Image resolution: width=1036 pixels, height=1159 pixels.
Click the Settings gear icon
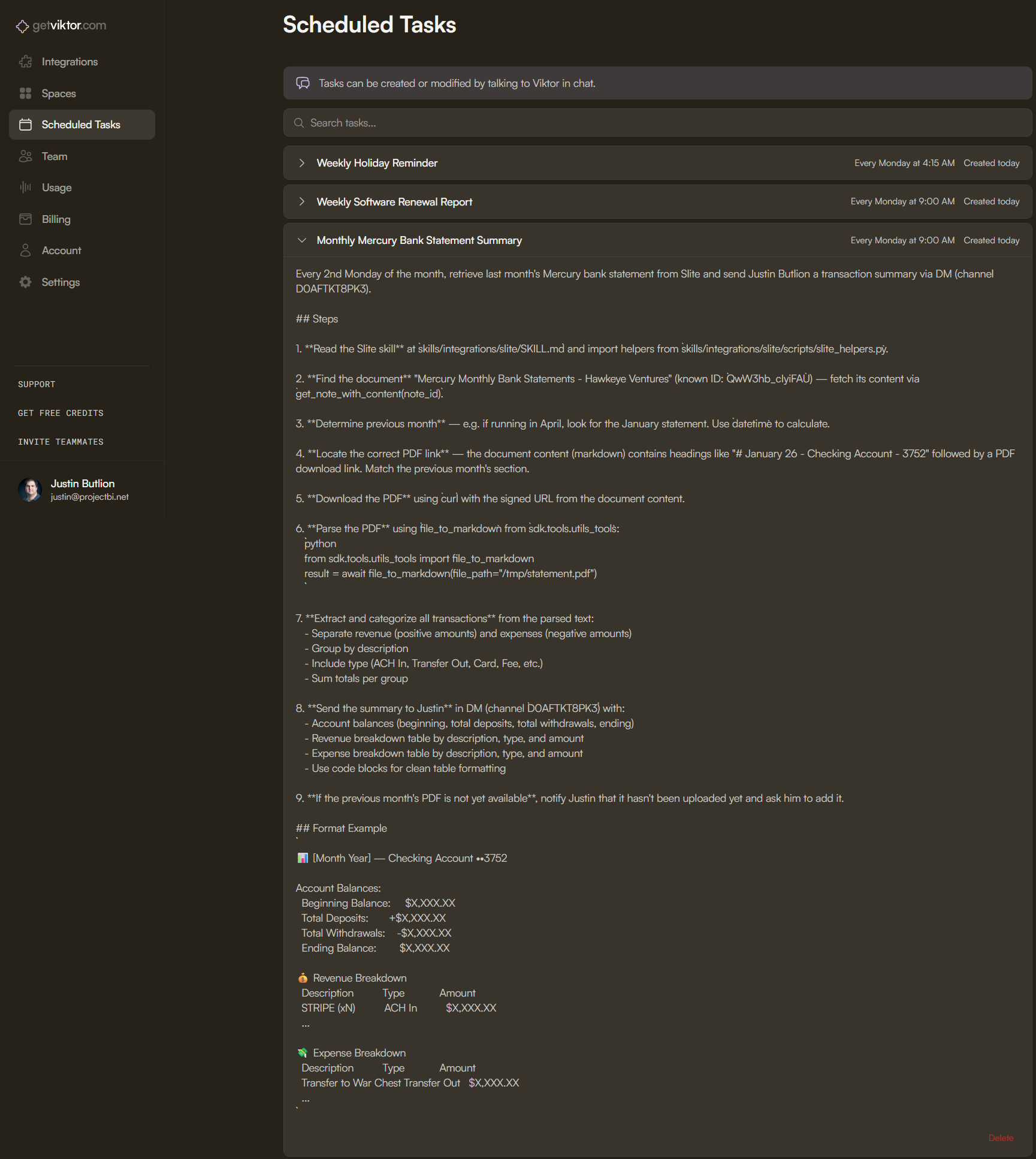25,282
